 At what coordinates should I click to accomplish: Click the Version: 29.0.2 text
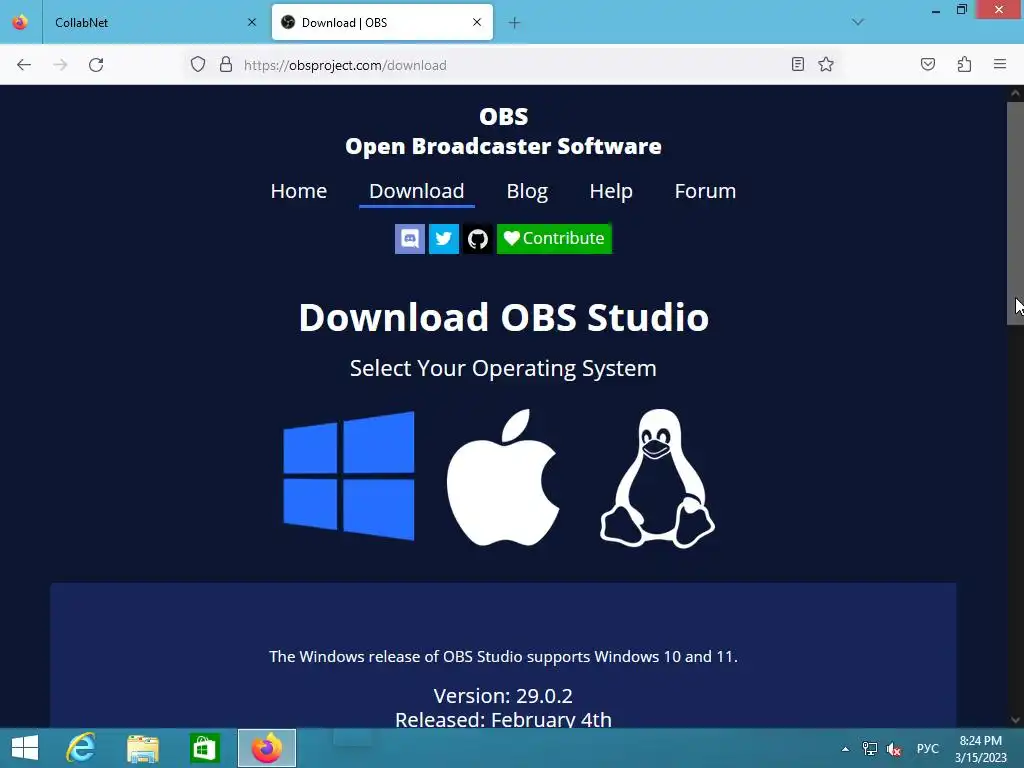click(503, 696)
